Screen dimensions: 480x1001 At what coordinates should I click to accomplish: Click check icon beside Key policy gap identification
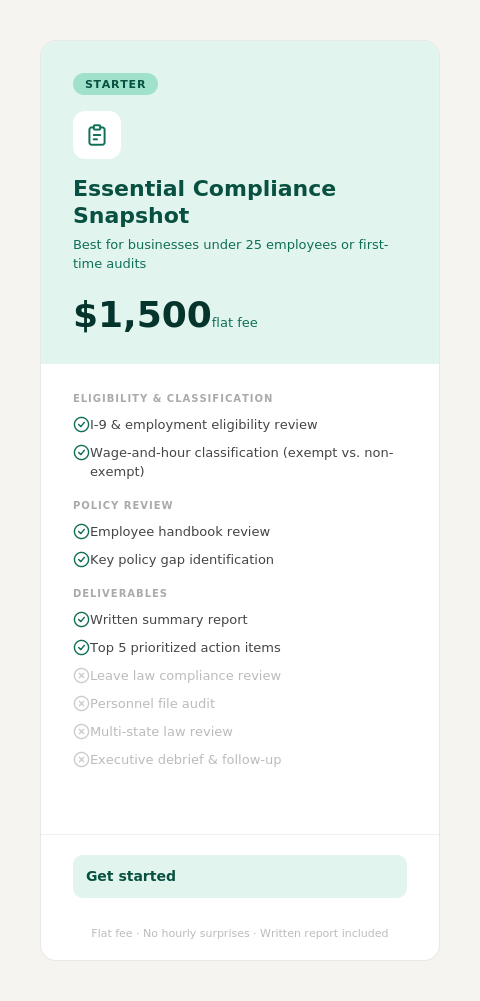point(81,560)
